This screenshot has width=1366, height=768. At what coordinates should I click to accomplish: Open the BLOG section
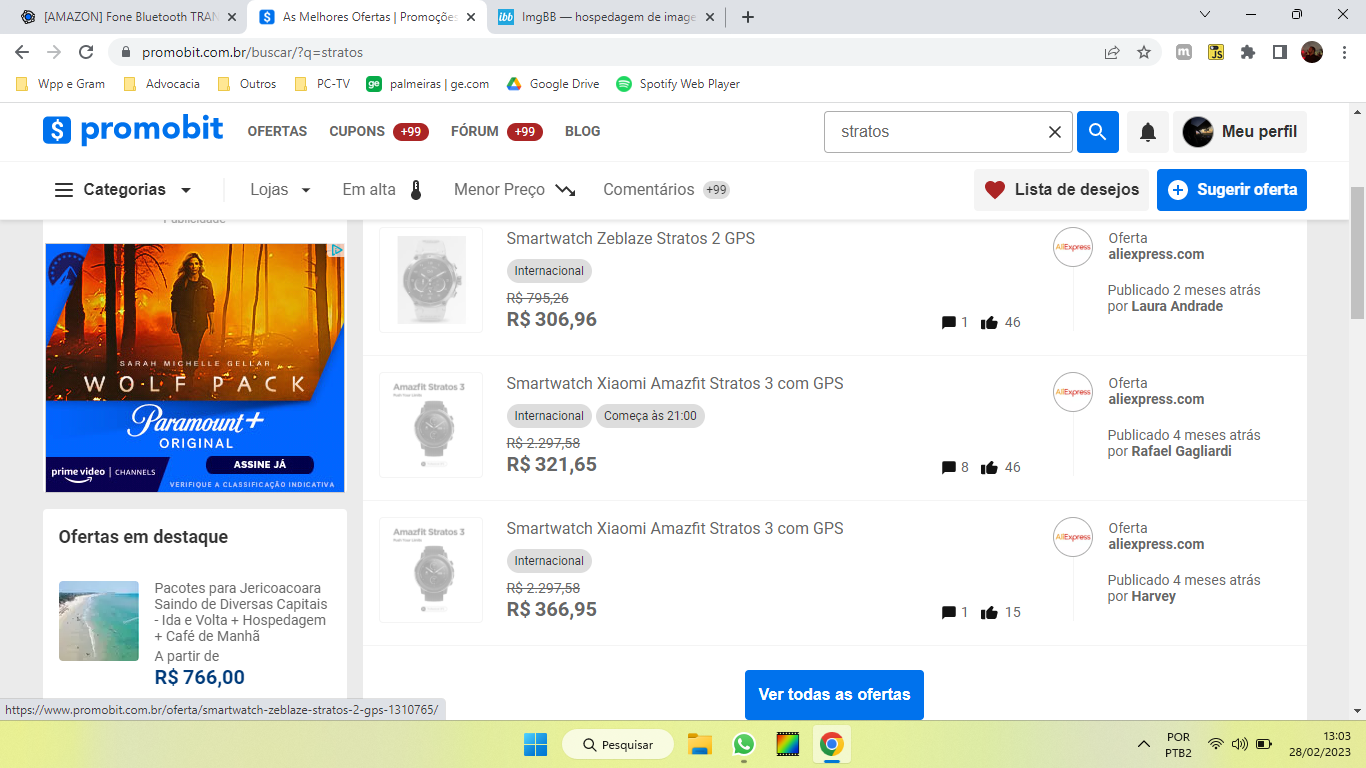[x=582, y=132]
